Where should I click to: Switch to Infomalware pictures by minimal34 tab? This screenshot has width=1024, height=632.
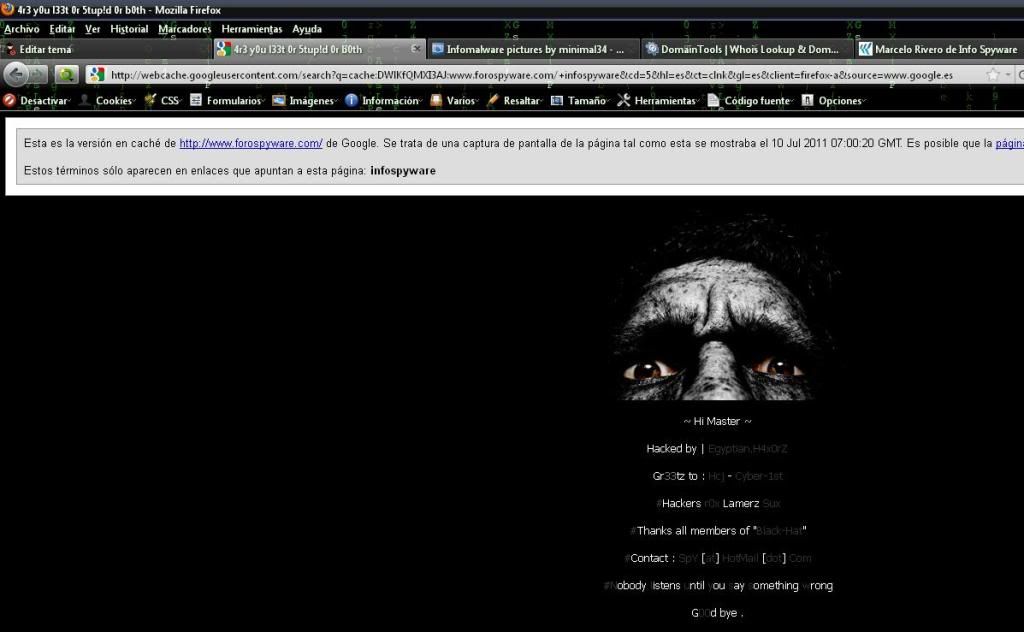pos(534,49)
